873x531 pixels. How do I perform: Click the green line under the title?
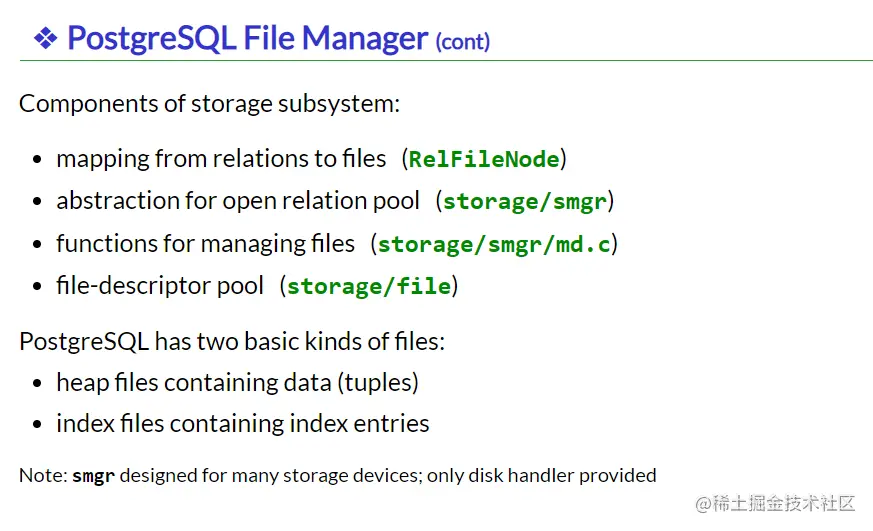[446, 61]
